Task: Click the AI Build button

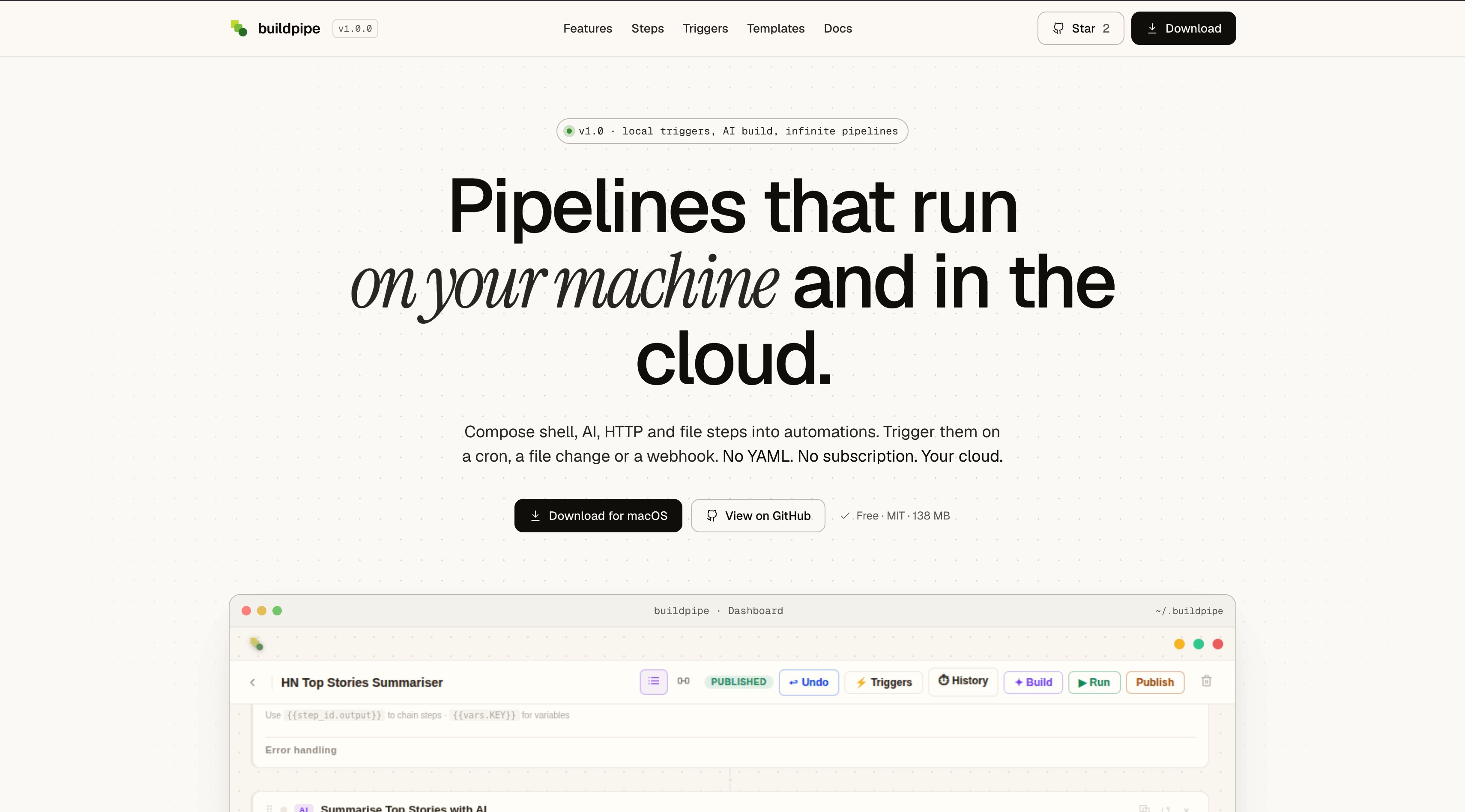Action: (x=1033, y=682)
